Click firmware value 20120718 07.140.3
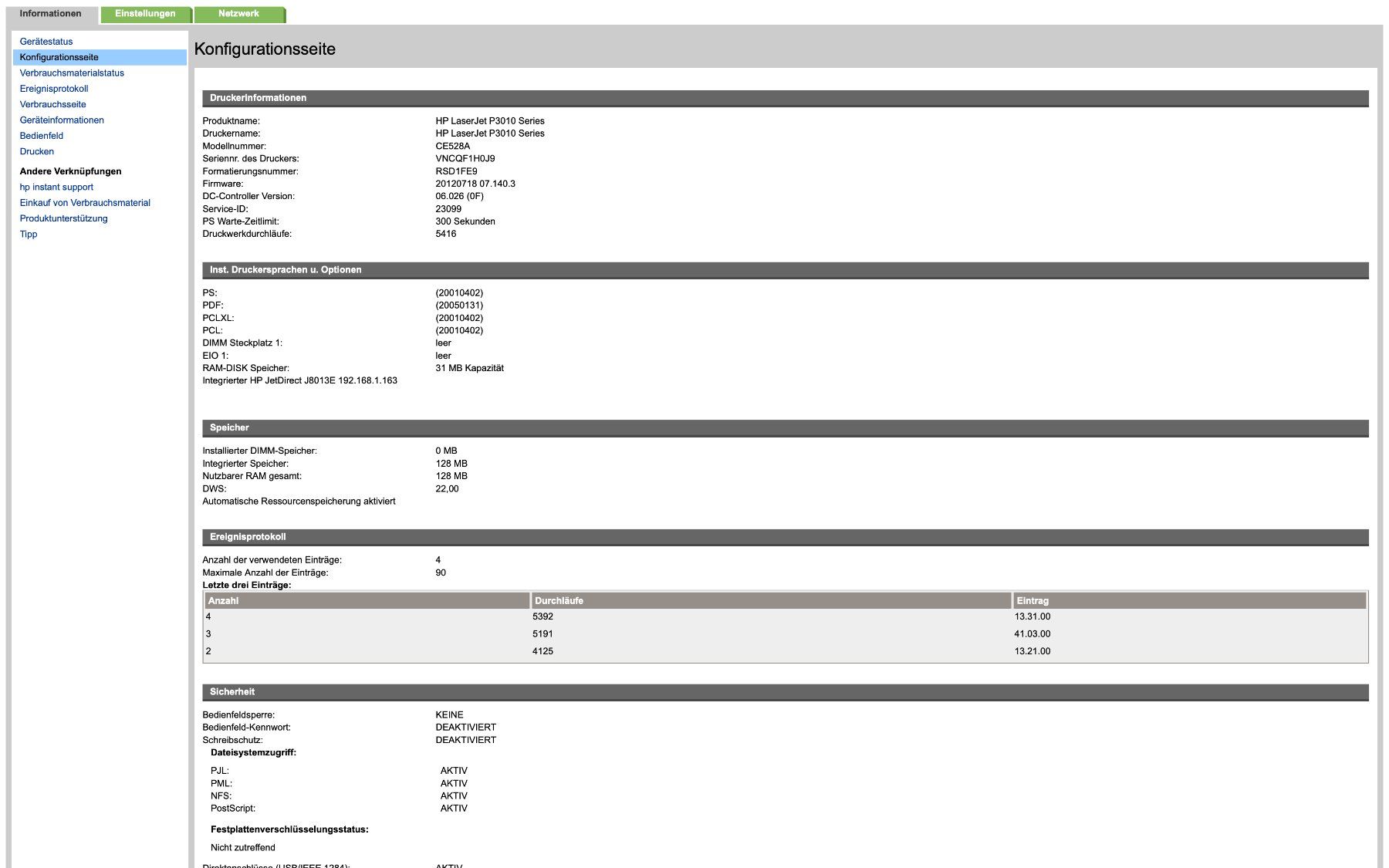Screen dimensions: 1389x868 pos(475,184)
